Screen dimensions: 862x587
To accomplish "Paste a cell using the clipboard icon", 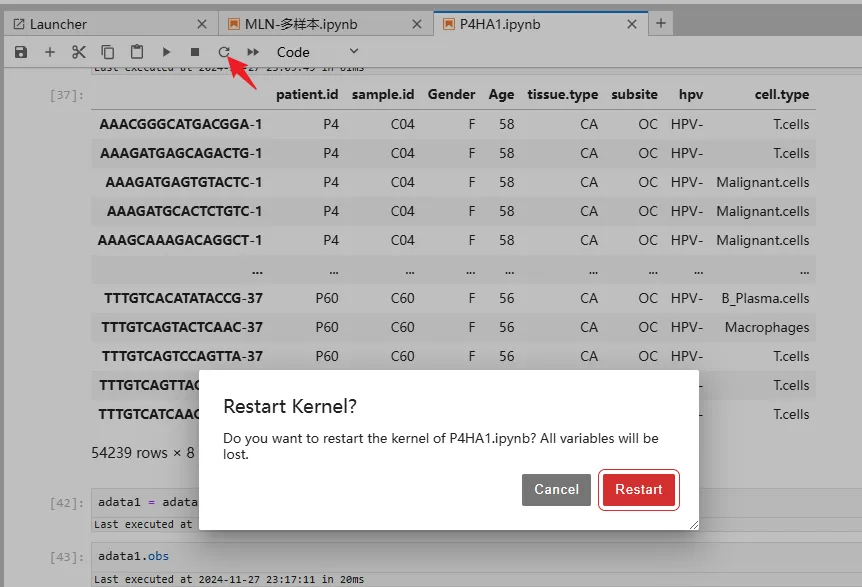I will [x=137, y=52].
